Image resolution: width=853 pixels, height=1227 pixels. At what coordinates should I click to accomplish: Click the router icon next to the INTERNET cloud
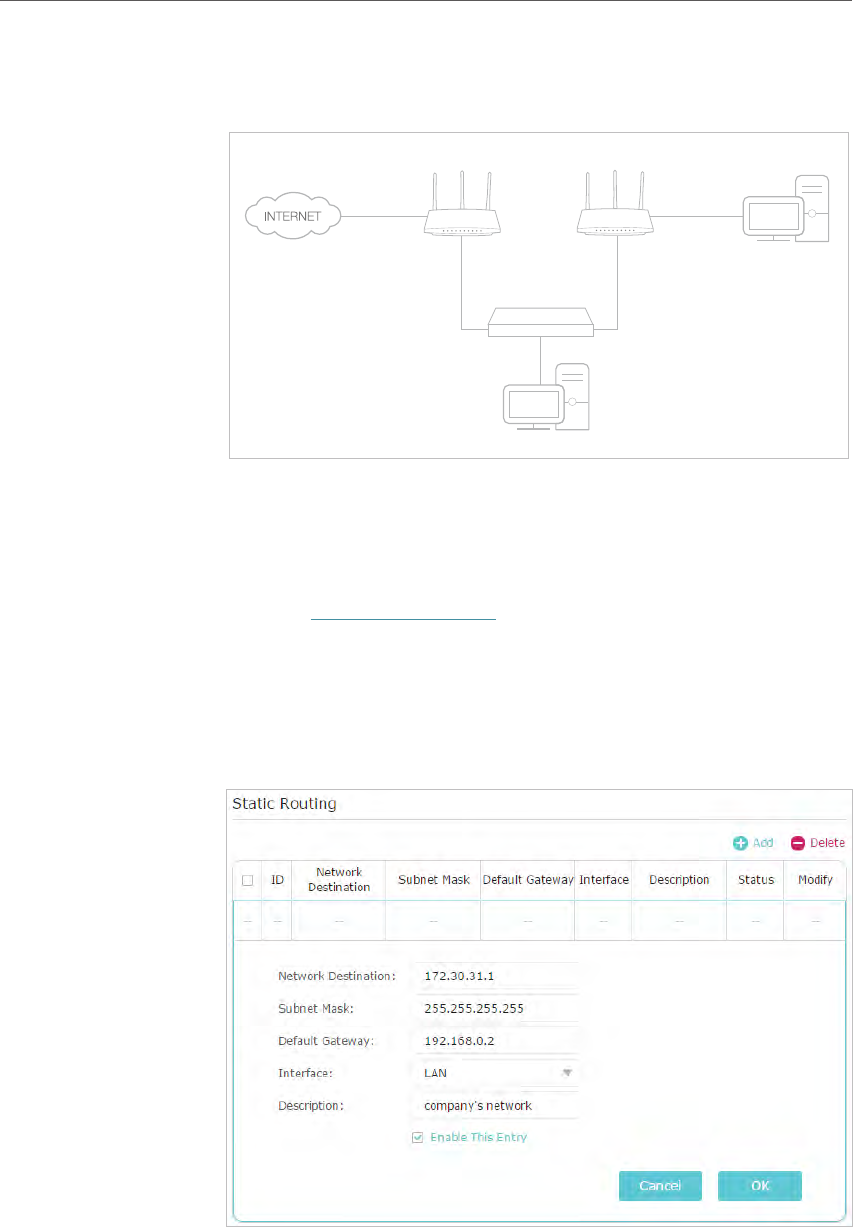click(x=461, y=204)
